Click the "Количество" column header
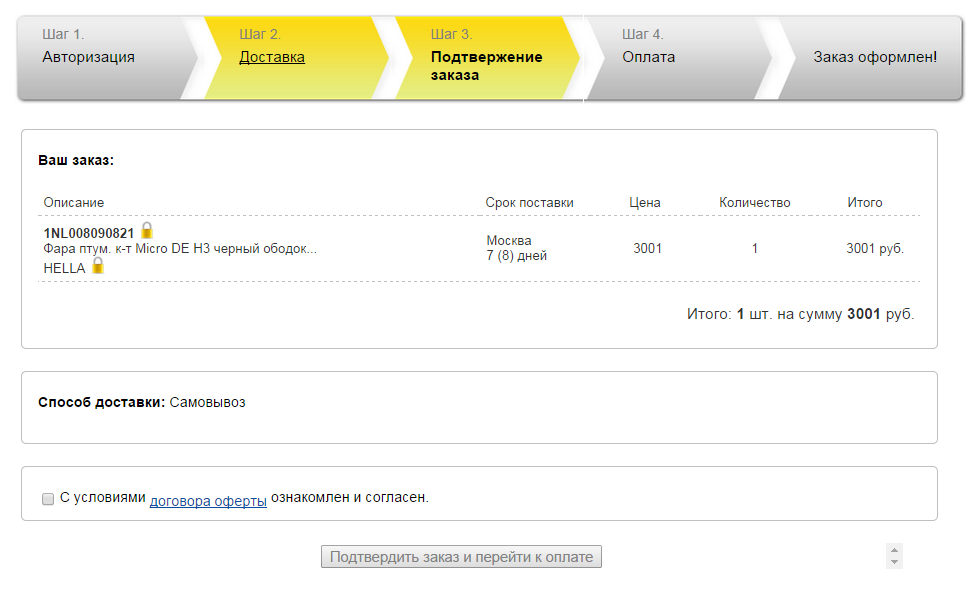The image size is (971, 596). [x=754, y=203]
